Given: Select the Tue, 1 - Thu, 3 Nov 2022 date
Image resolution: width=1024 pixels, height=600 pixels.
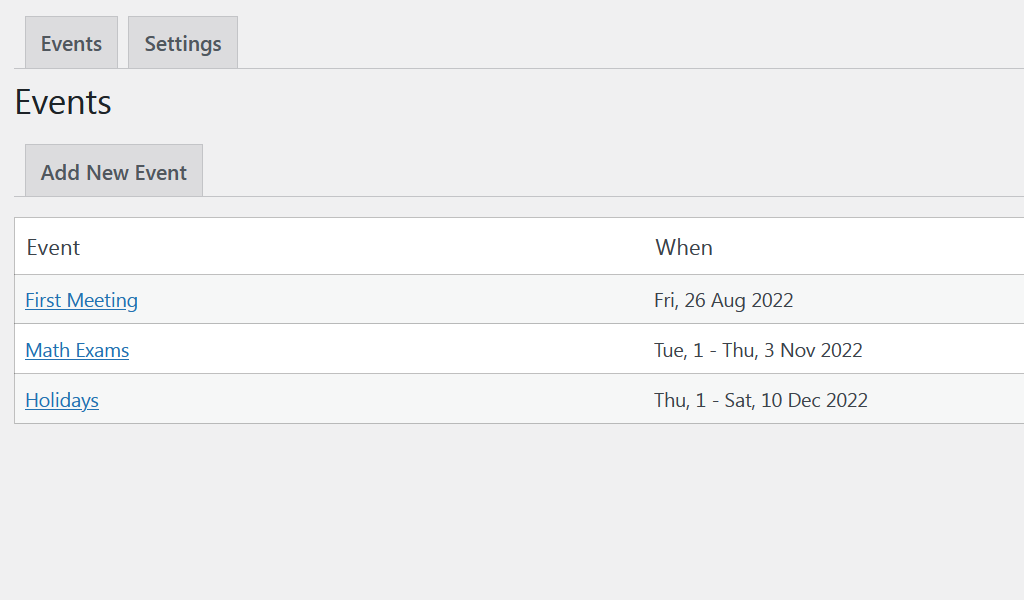Looking at the screenshot, I should point(758,351).
